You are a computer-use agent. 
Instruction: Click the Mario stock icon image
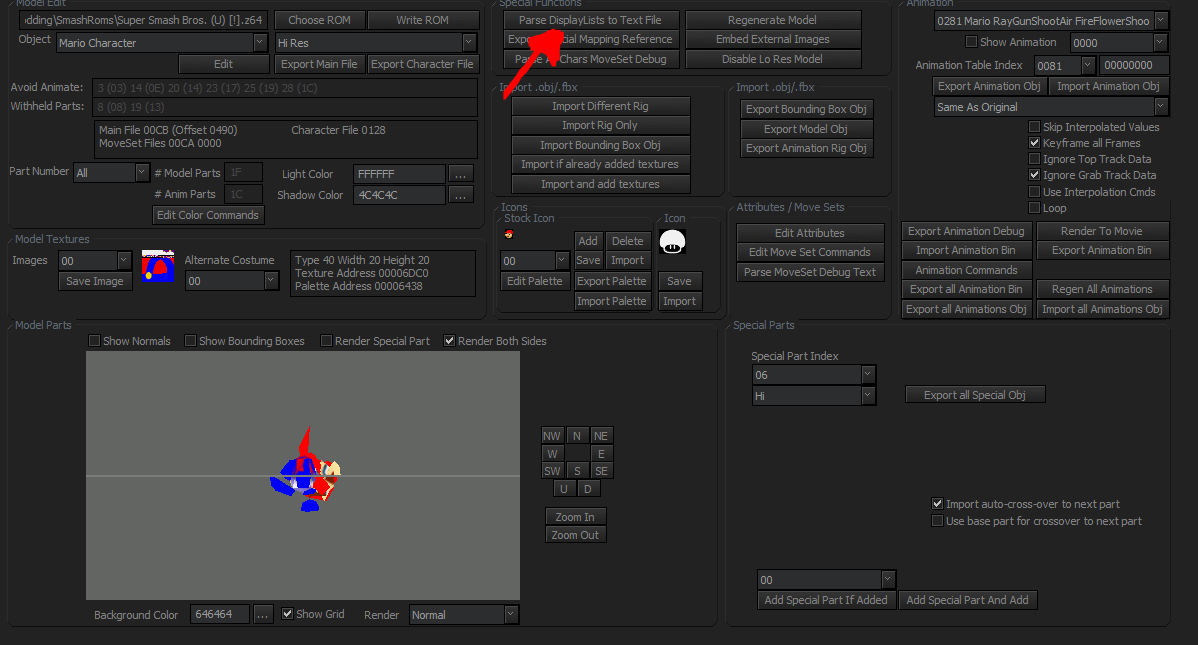(x=509, y=235)
